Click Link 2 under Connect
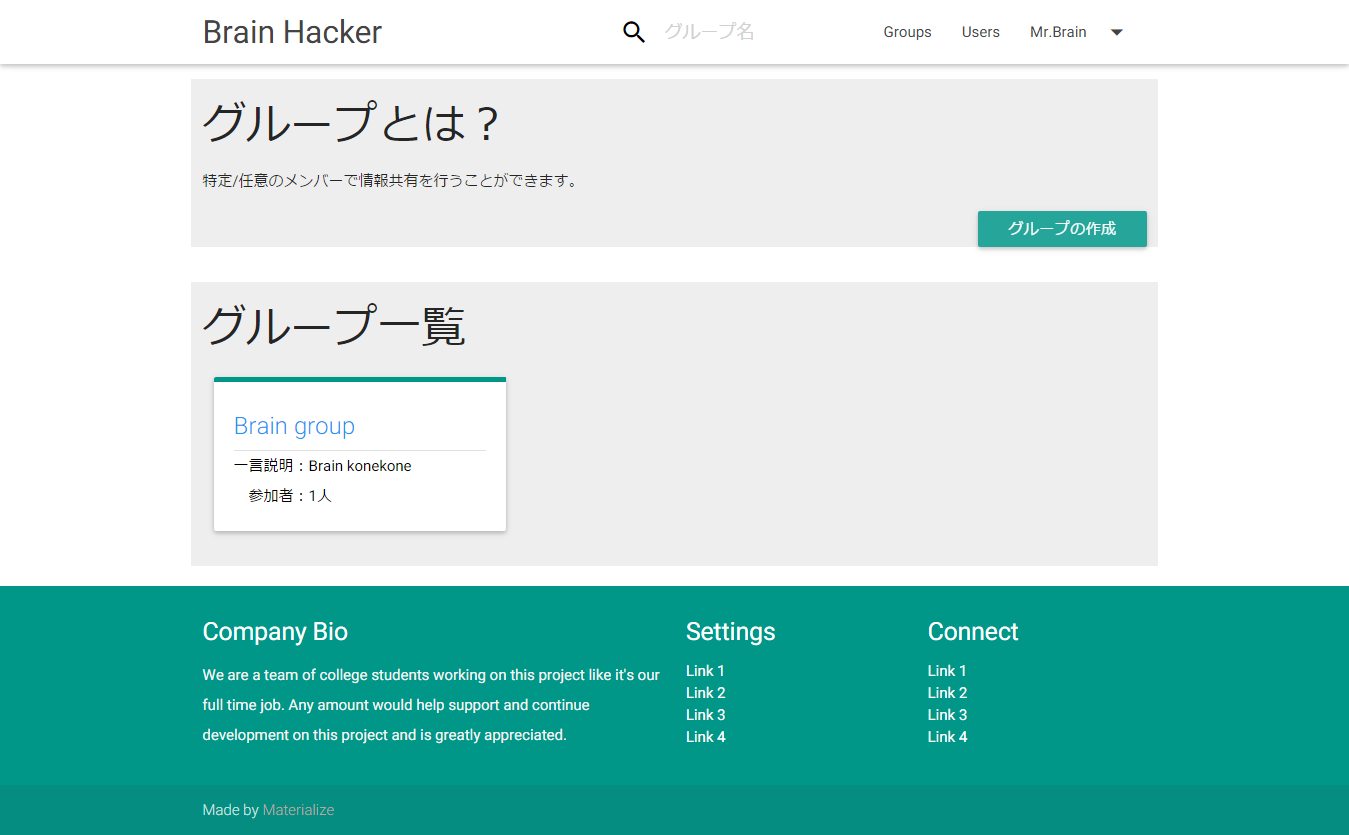 [x=947, y=693]
